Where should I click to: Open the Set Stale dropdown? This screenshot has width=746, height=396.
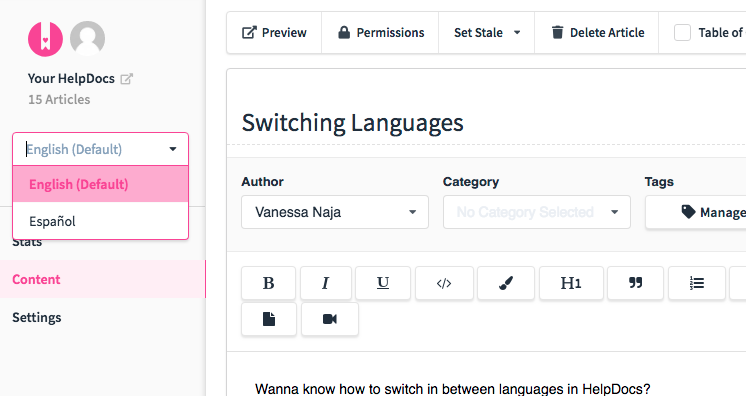[487, 32]
